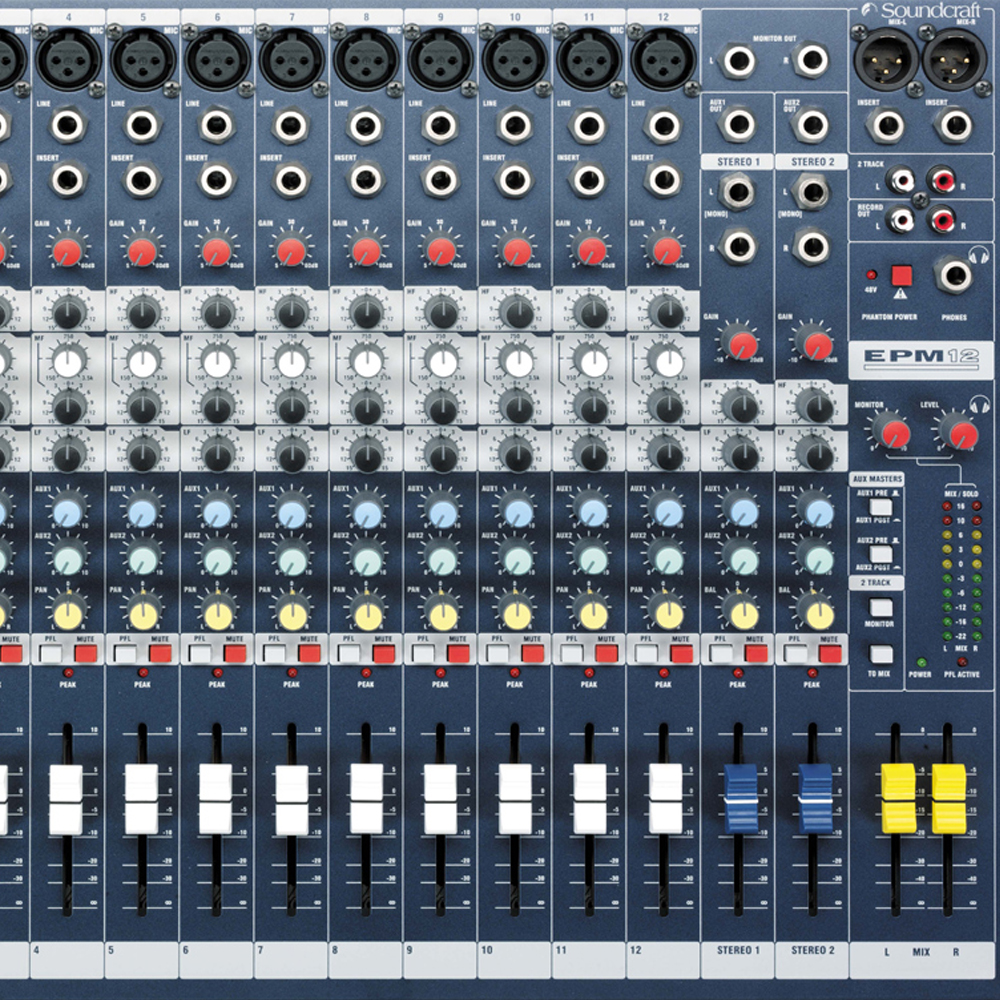Click the LINE jack on channel 9

(440, 126)
